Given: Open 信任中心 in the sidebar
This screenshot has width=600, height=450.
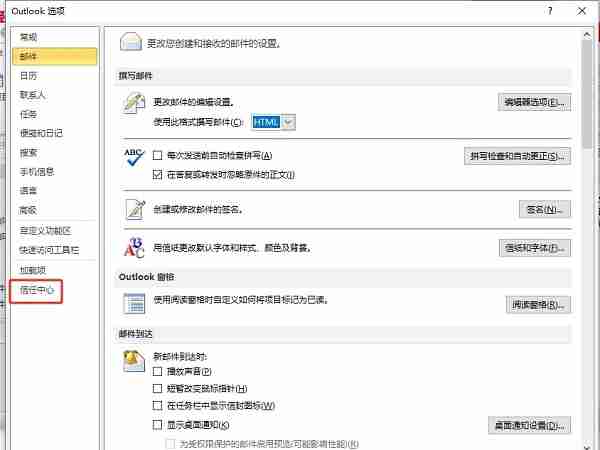Looking at the screenshot, I should 36,290.
